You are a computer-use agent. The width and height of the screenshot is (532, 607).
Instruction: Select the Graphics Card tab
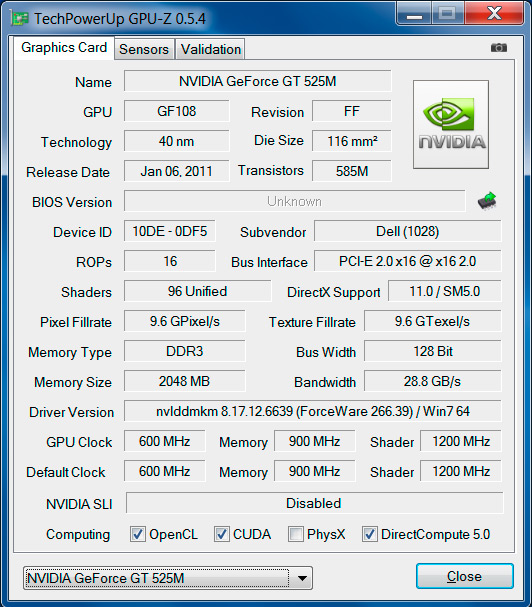point(64,48)
